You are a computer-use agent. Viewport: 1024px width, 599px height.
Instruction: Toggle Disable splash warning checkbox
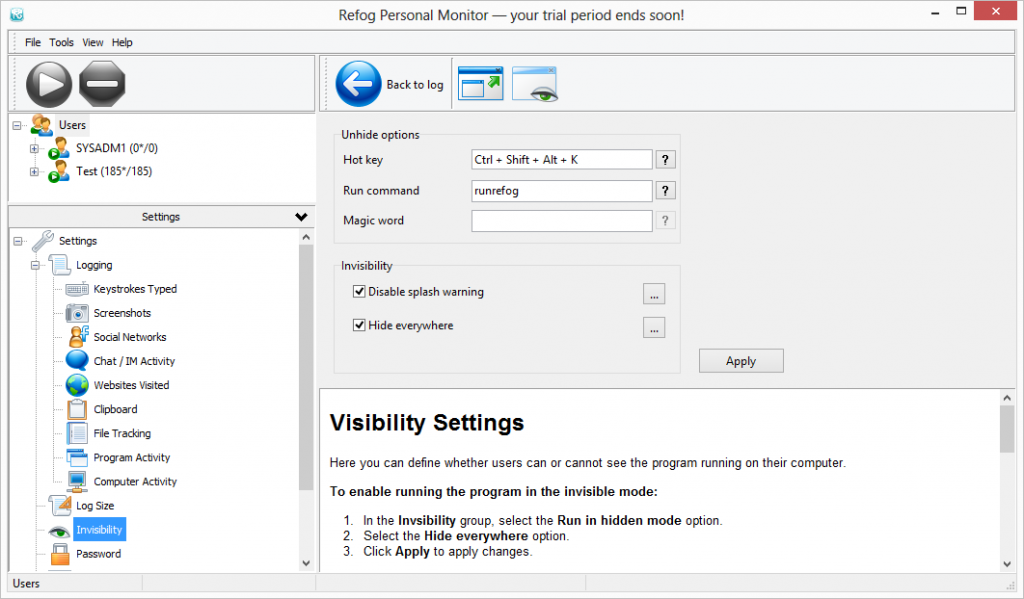[x=359, y=292]
